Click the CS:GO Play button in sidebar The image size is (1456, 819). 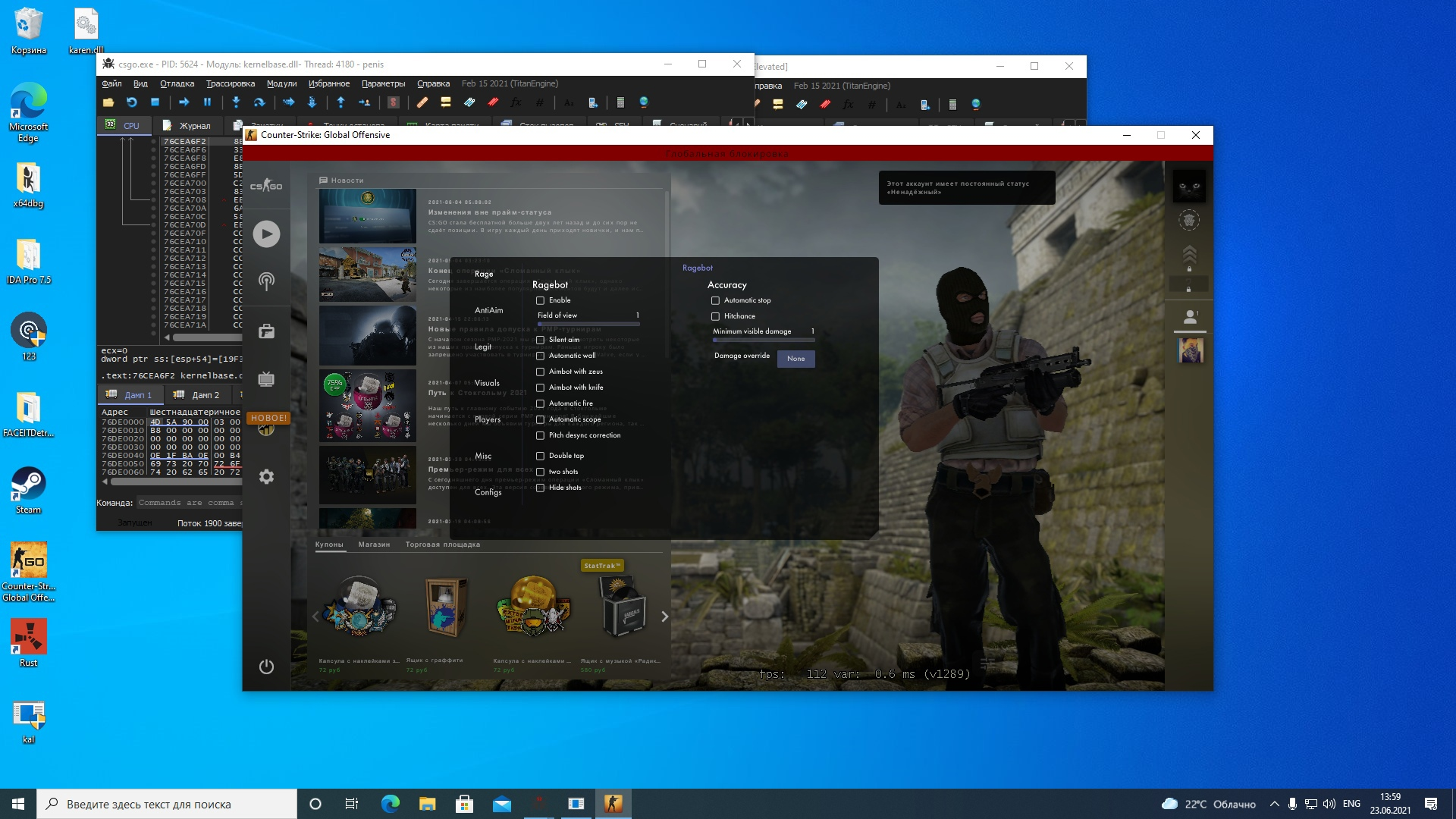pos(266,234)
